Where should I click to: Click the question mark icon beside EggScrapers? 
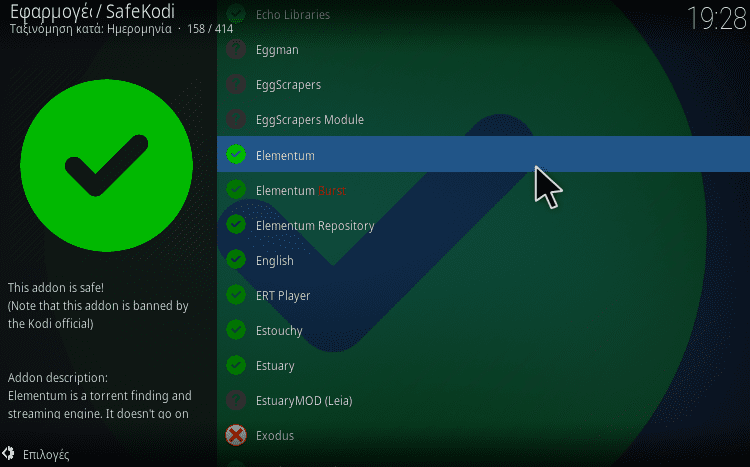pyautogui.click(x=236, y=84)
